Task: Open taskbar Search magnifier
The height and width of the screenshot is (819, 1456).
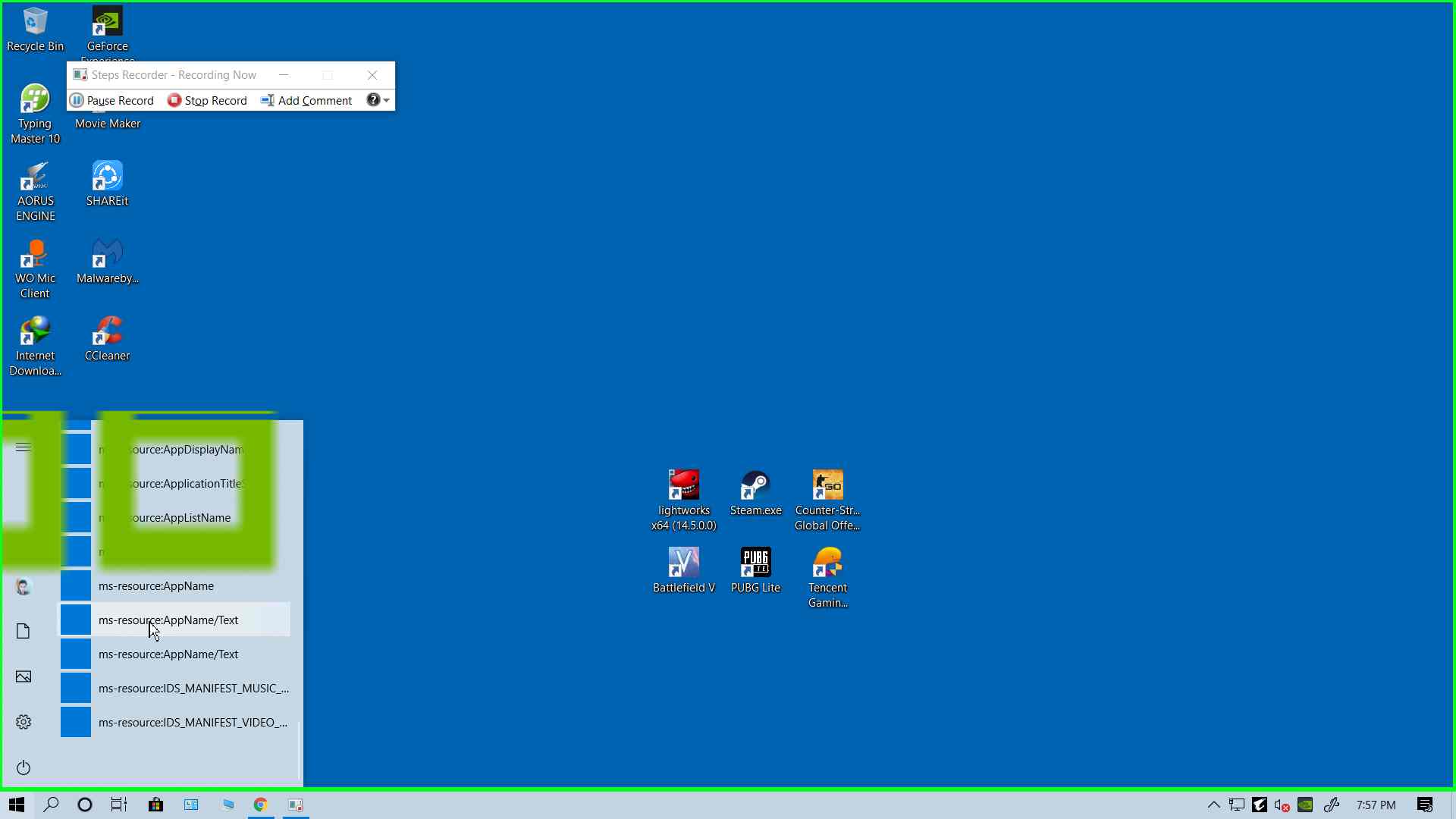Action: 51,805
